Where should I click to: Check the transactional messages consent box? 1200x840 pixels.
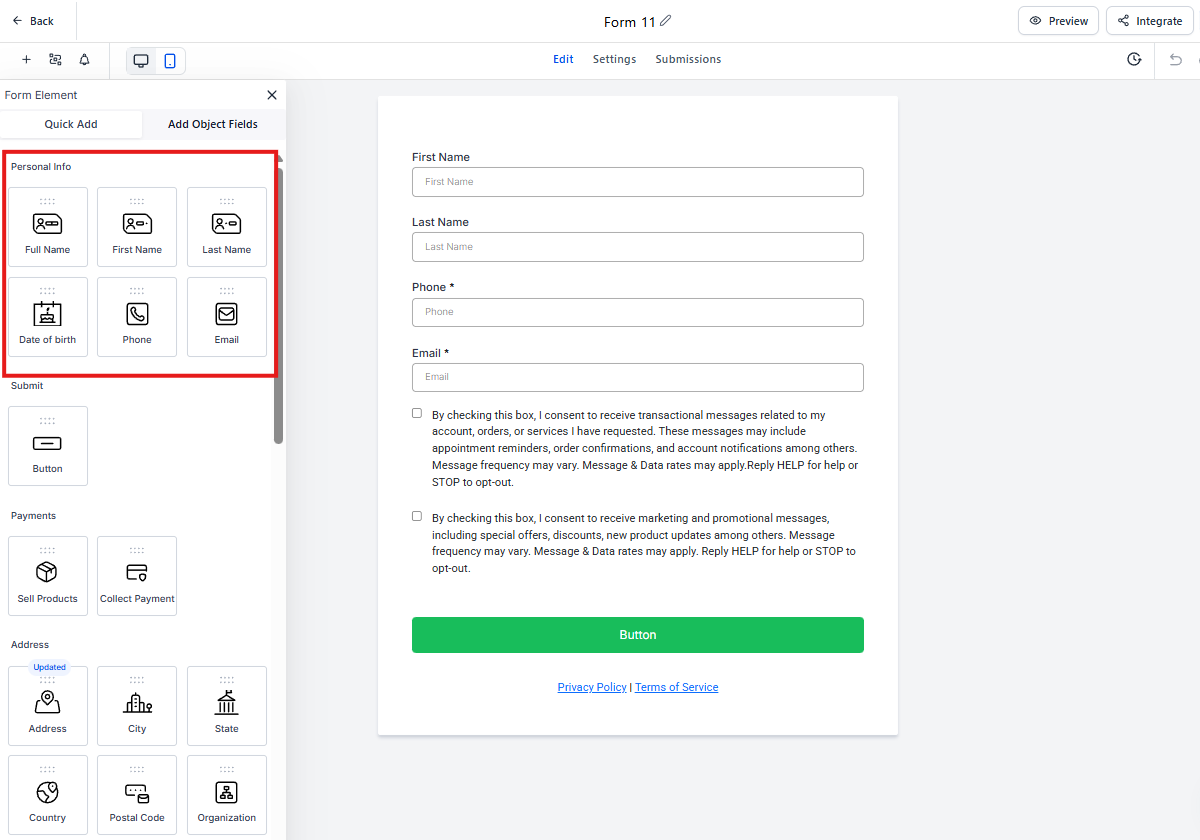[417, 413]
